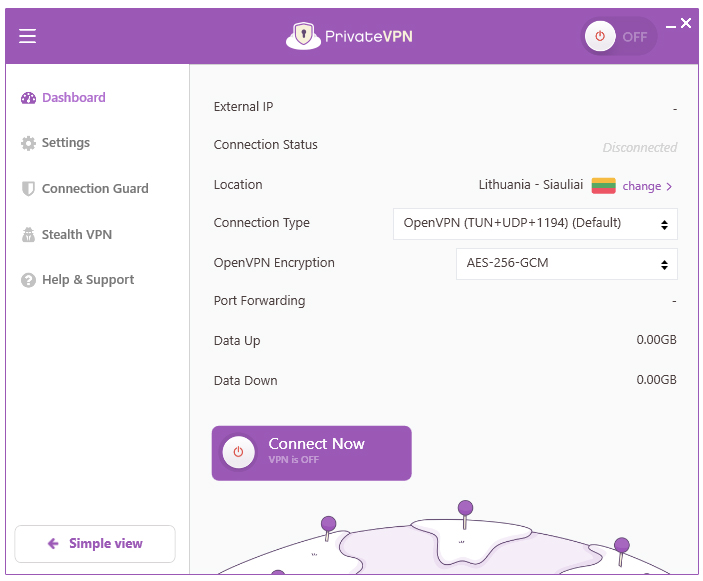Open the OpenVPN Encryption dropdown

[566, 264]
